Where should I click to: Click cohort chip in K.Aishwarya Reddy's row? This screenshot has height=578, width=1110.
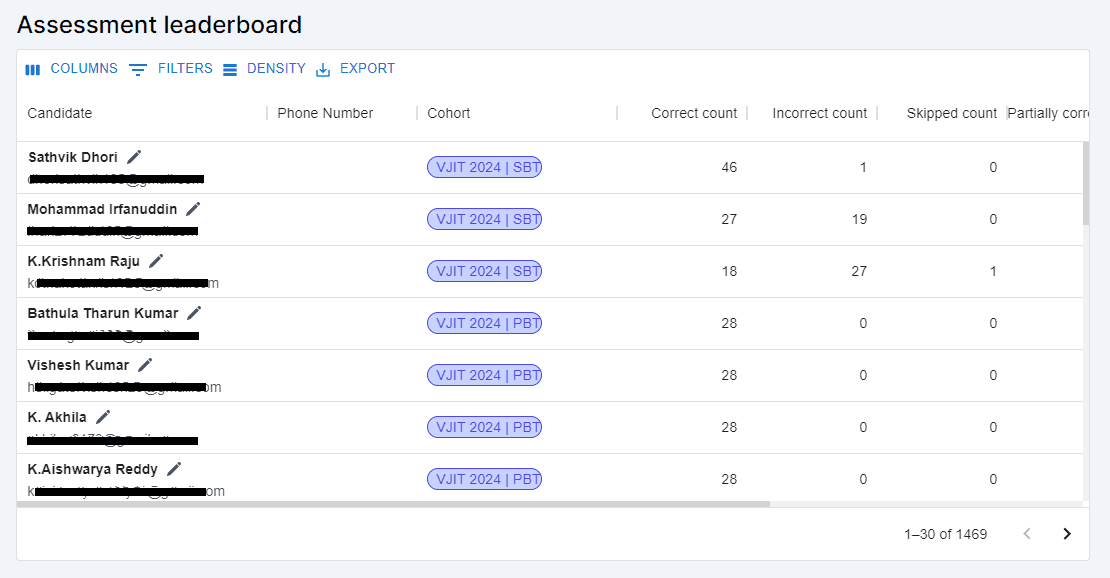[x=484, y=480]
